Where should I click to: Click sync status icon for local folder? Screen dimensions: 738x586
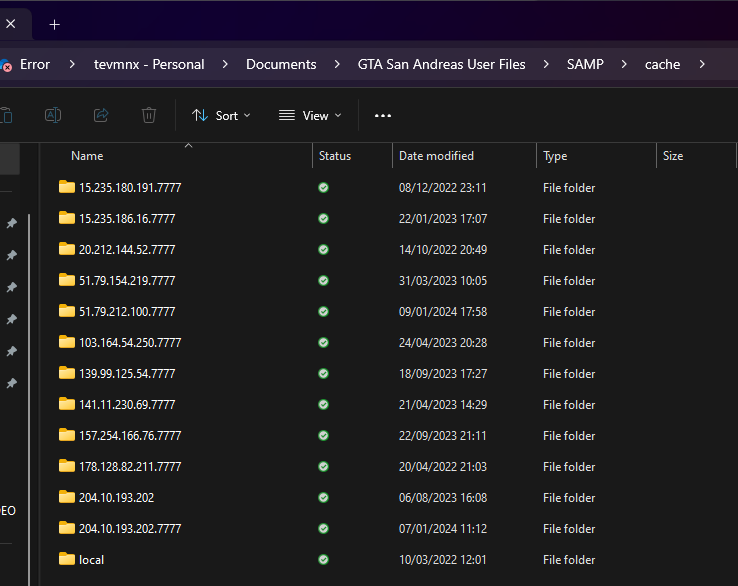[x=323, y=560]
